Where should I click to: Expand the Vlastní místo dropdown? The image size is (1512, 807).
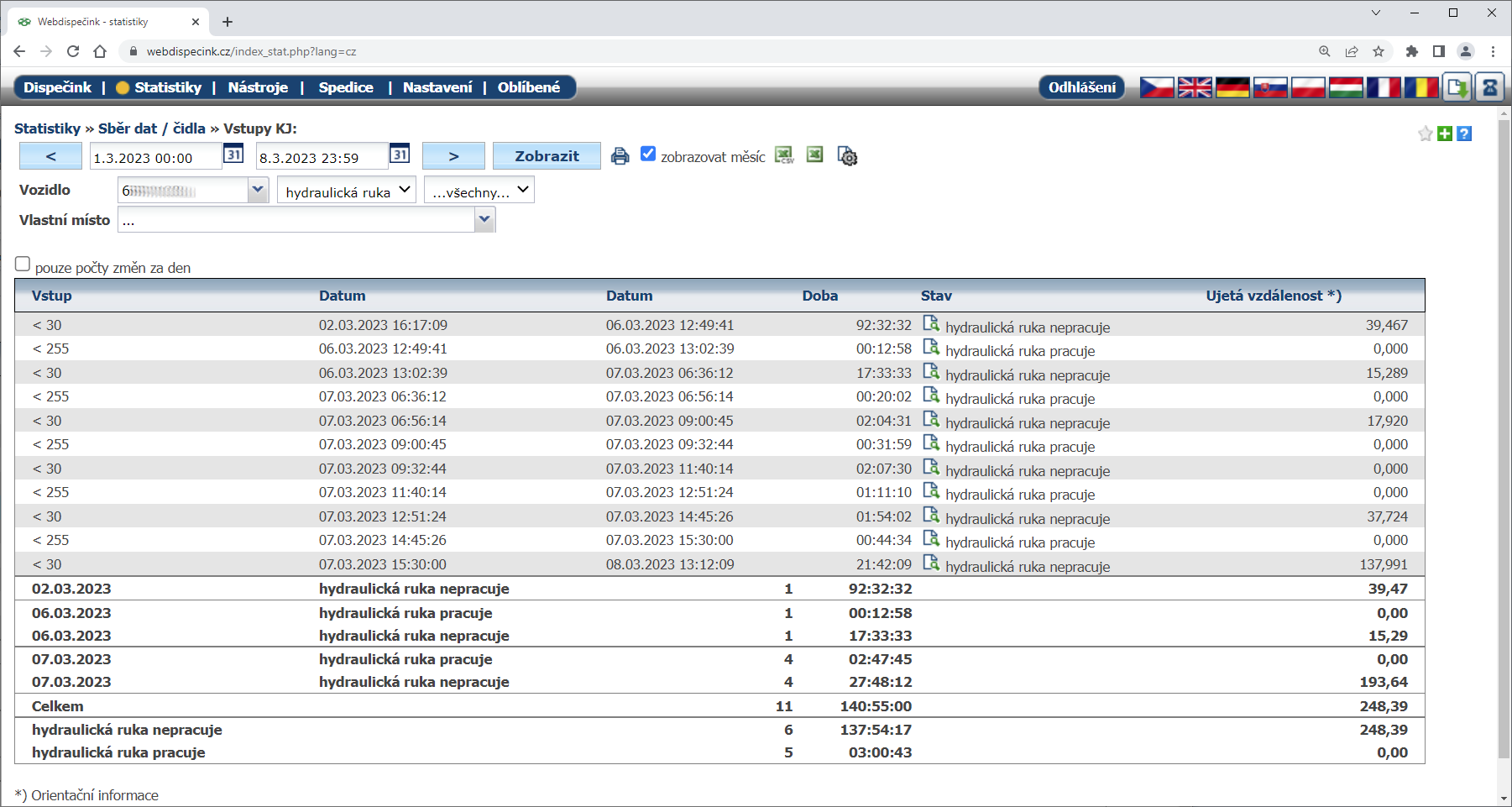(484, 220)
